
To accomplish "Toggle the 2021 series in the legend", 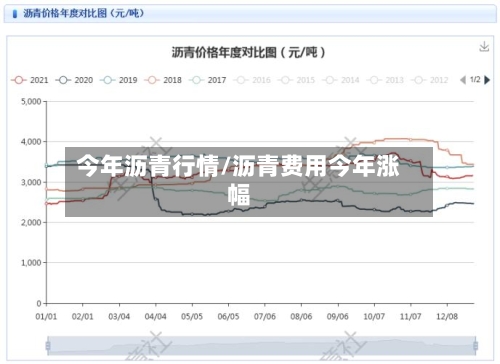I will pos(30,80).
